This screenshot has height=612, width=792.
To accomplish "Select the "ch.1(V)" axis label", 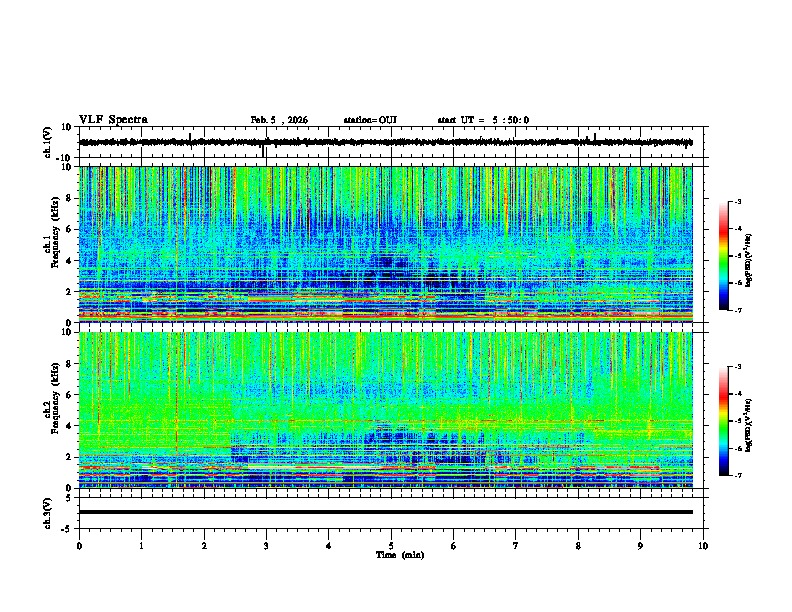I will pyautogui.click(x=48, y=142).
